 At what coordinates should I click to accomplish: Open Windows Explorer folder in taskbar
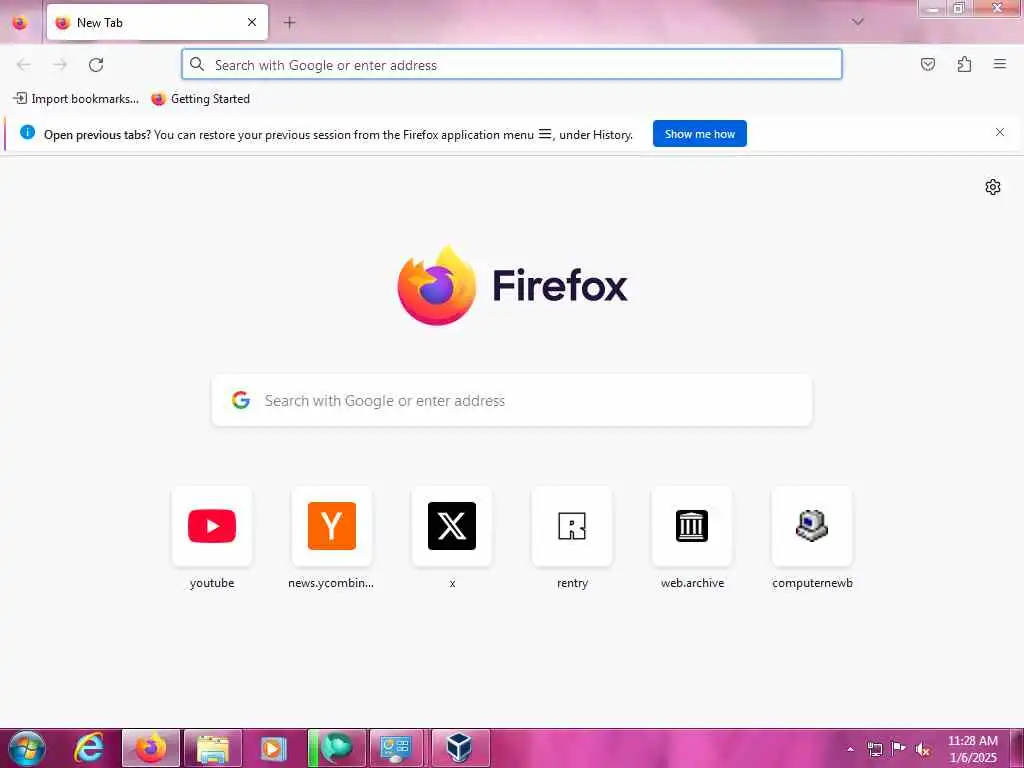pos(213,748)
